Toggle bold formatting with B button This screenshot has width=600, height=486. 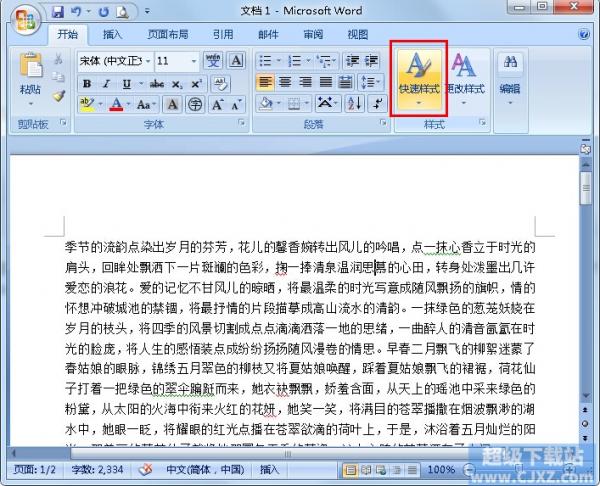(87, 83)
